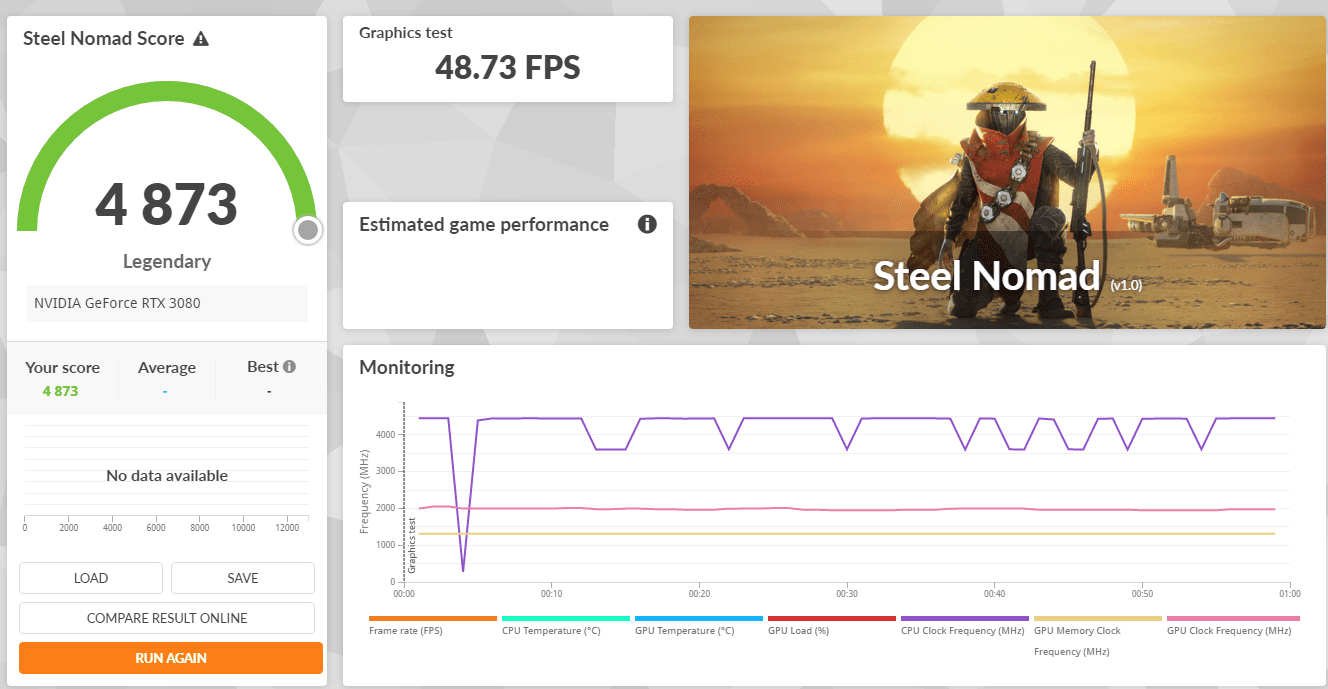Screen dimensions: 1328x689
Task: Click the orange RUN AGAIN button
Action: click(x=171, y=658)
